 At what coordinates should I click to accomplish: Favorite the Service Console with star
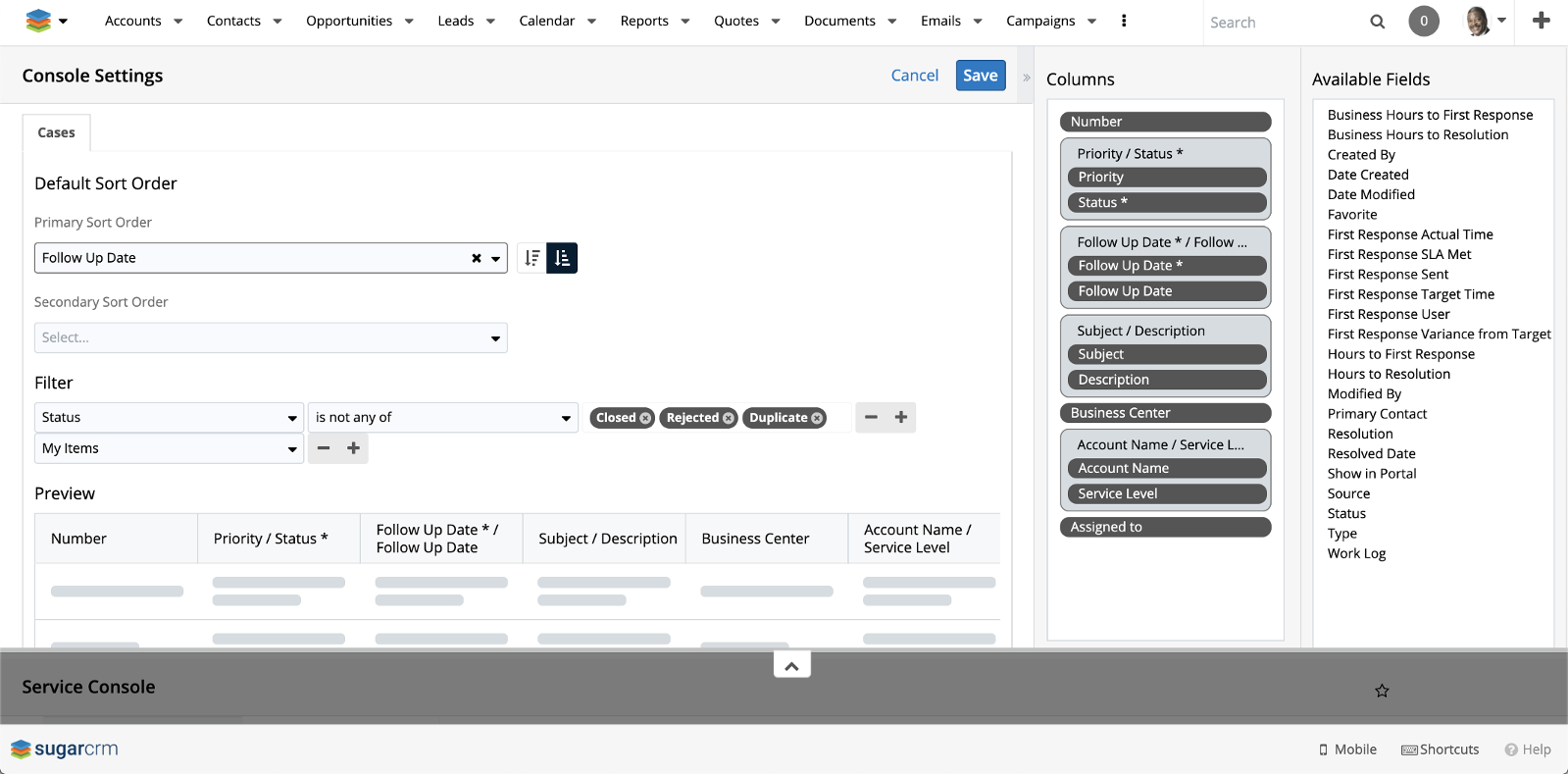tap(1382, 691)
